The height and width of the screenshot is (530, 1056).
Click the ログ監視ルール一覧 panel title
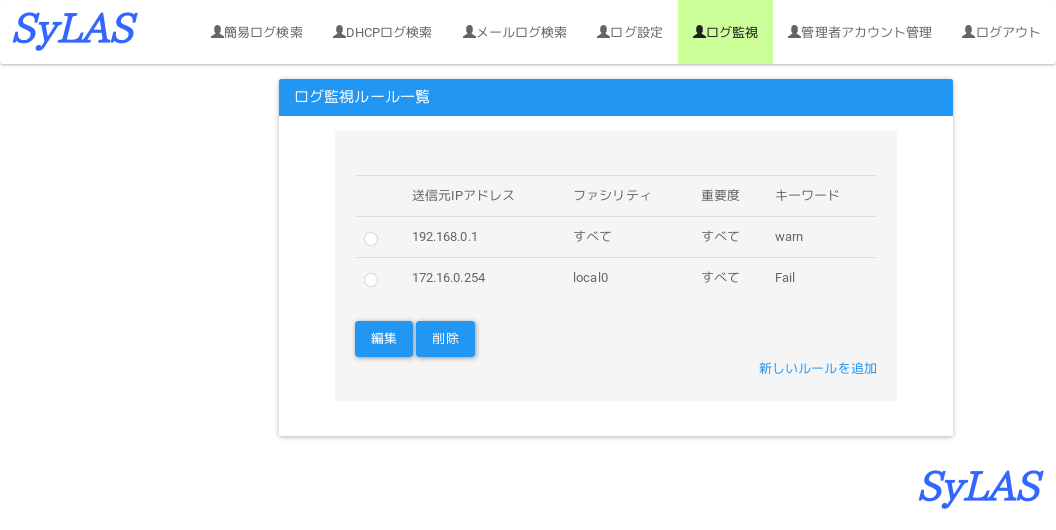[x=362, y=97]
